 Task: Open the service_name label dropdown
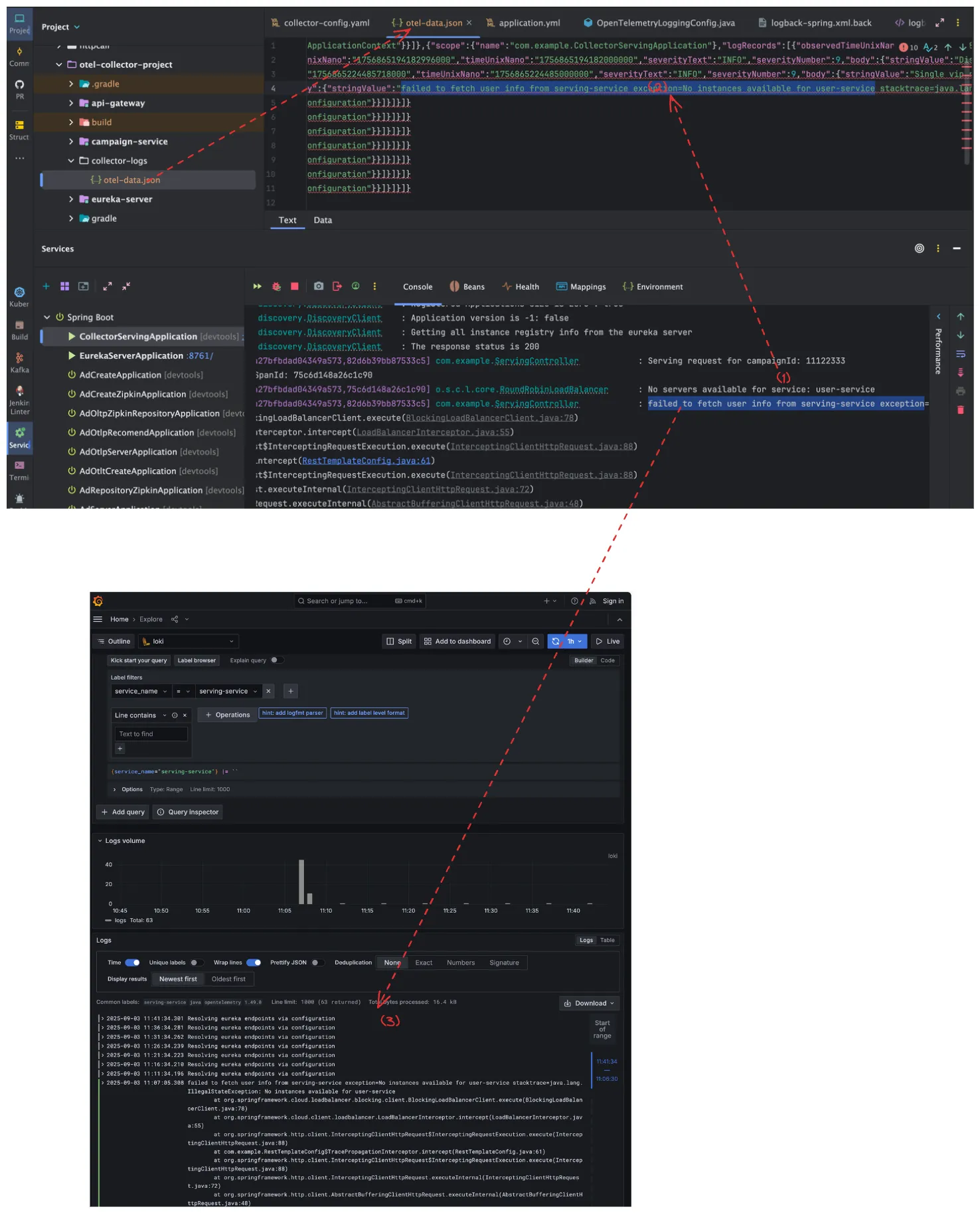click(141, 692)
